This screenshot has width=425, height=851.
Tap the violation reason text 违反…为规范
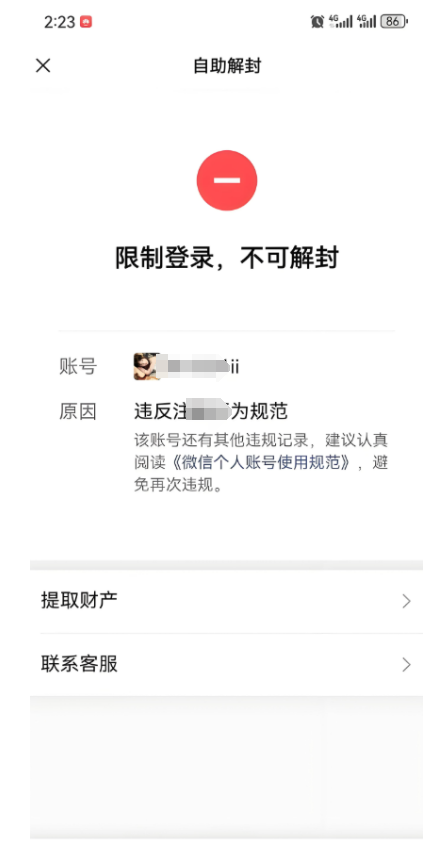click(x=211, y=411)
